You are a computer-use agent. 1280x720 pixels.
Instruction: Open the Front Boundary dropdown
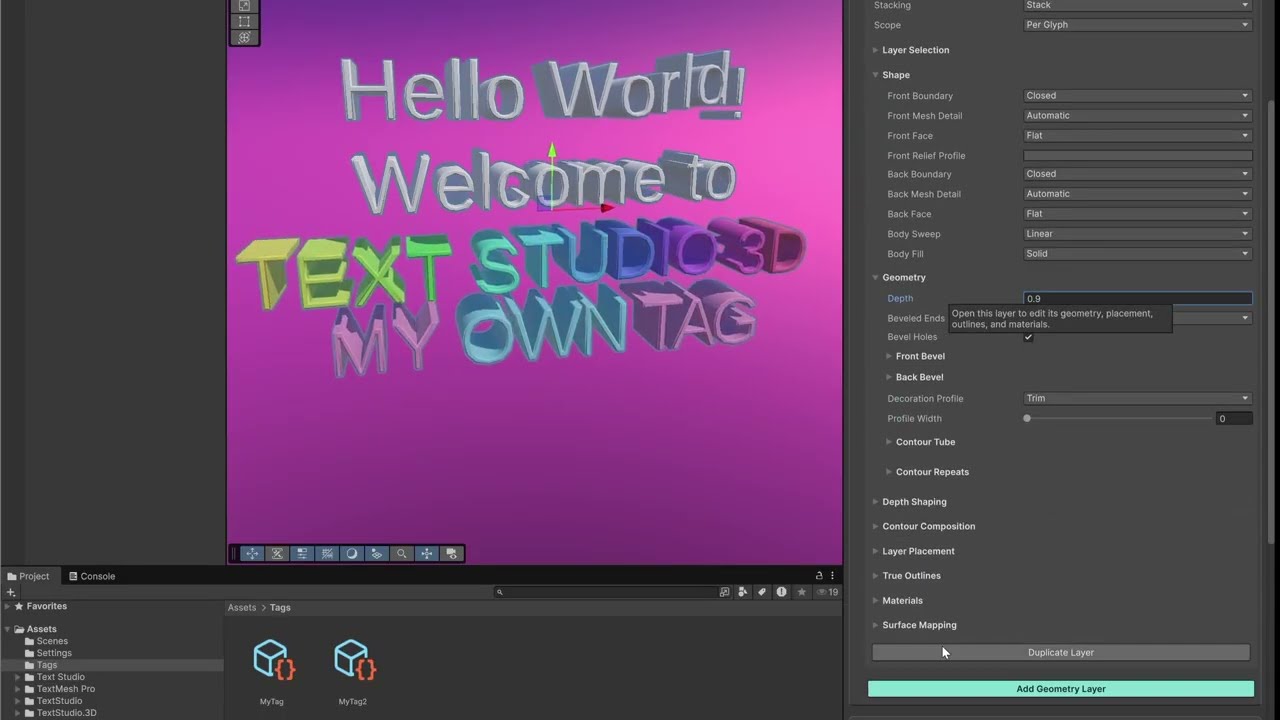point(1137,96)
